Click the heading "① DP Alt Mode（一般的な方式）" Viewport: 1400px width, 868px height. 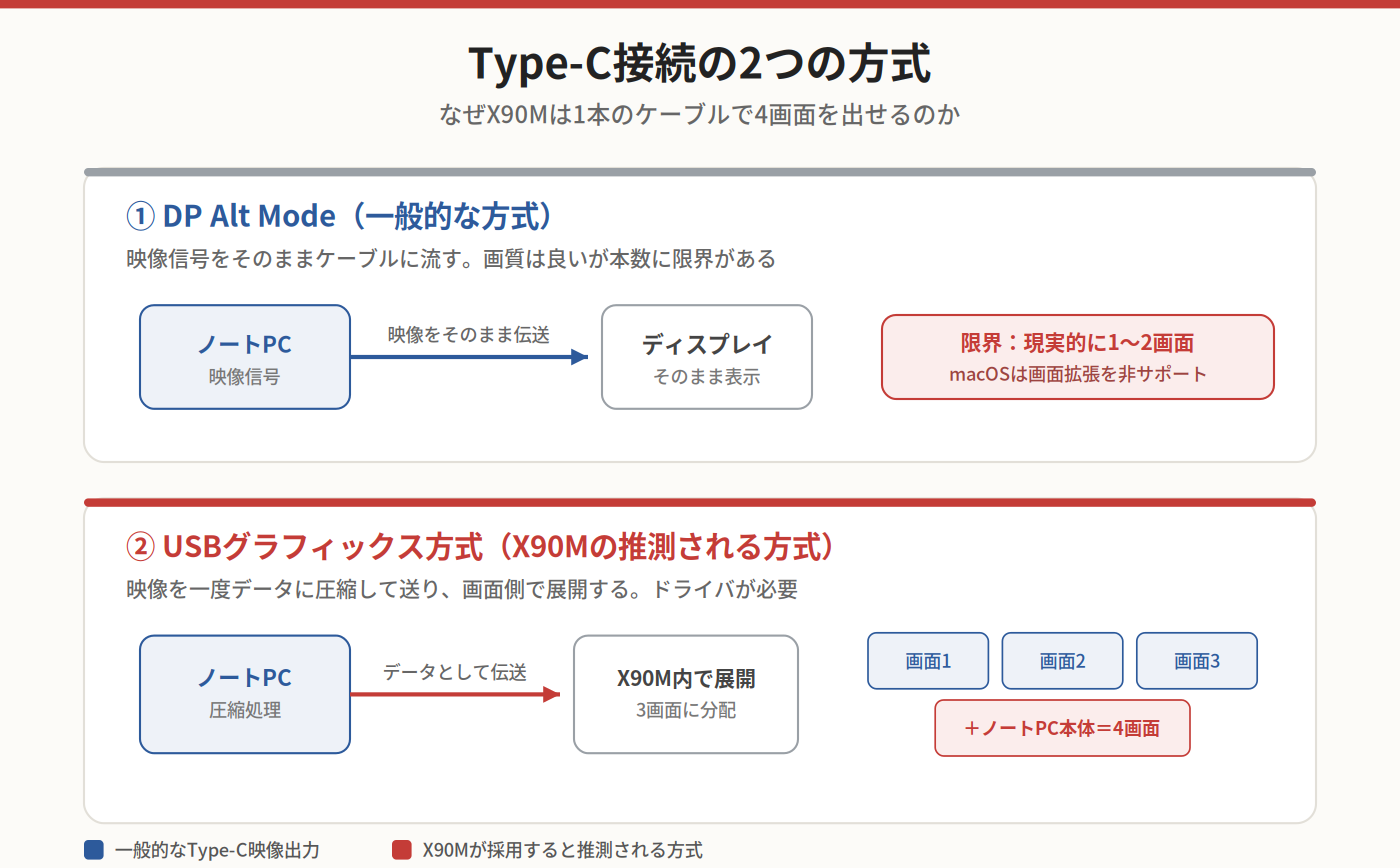click(340, 216)
